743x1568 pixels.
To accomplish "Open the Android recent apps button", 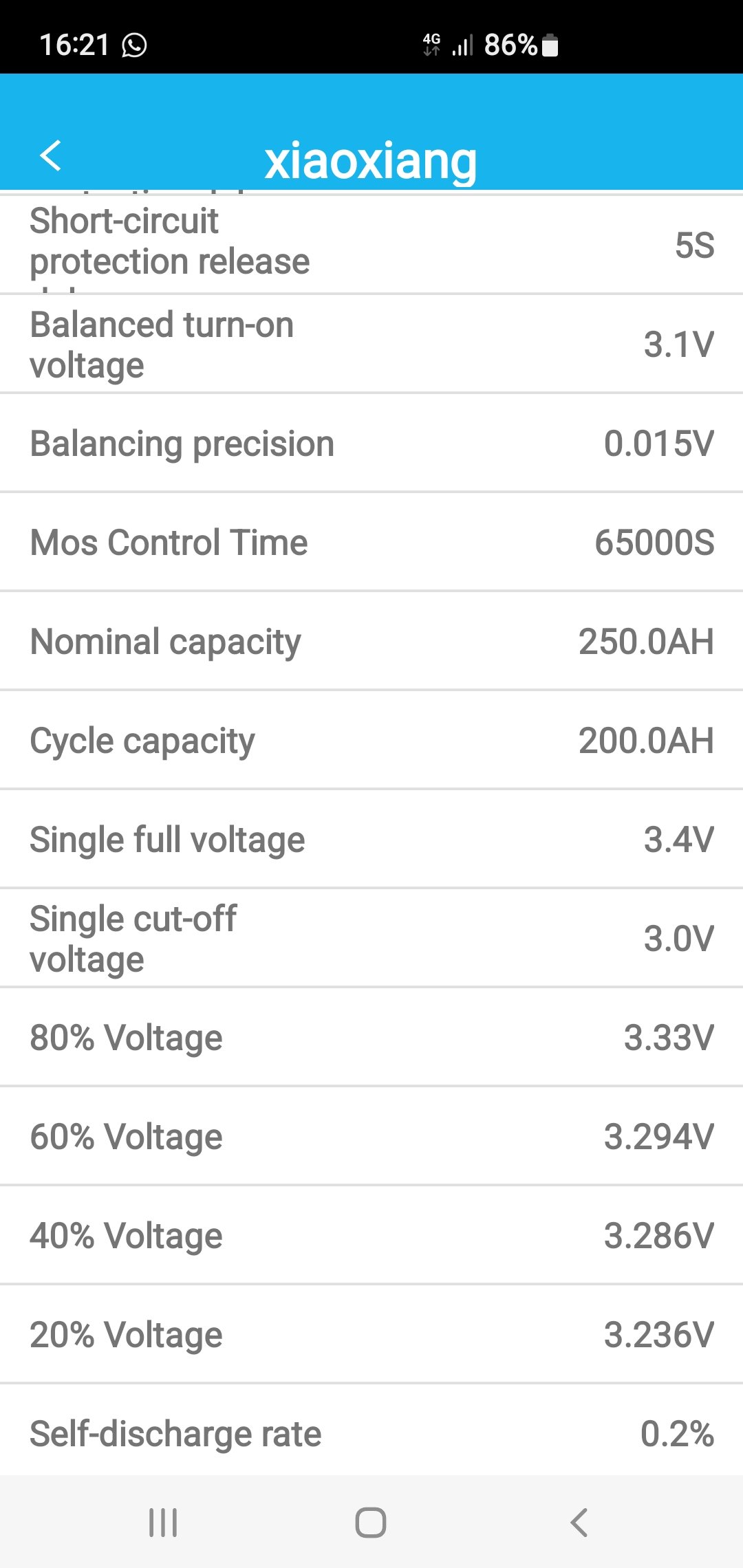I will coord(163,1522).
